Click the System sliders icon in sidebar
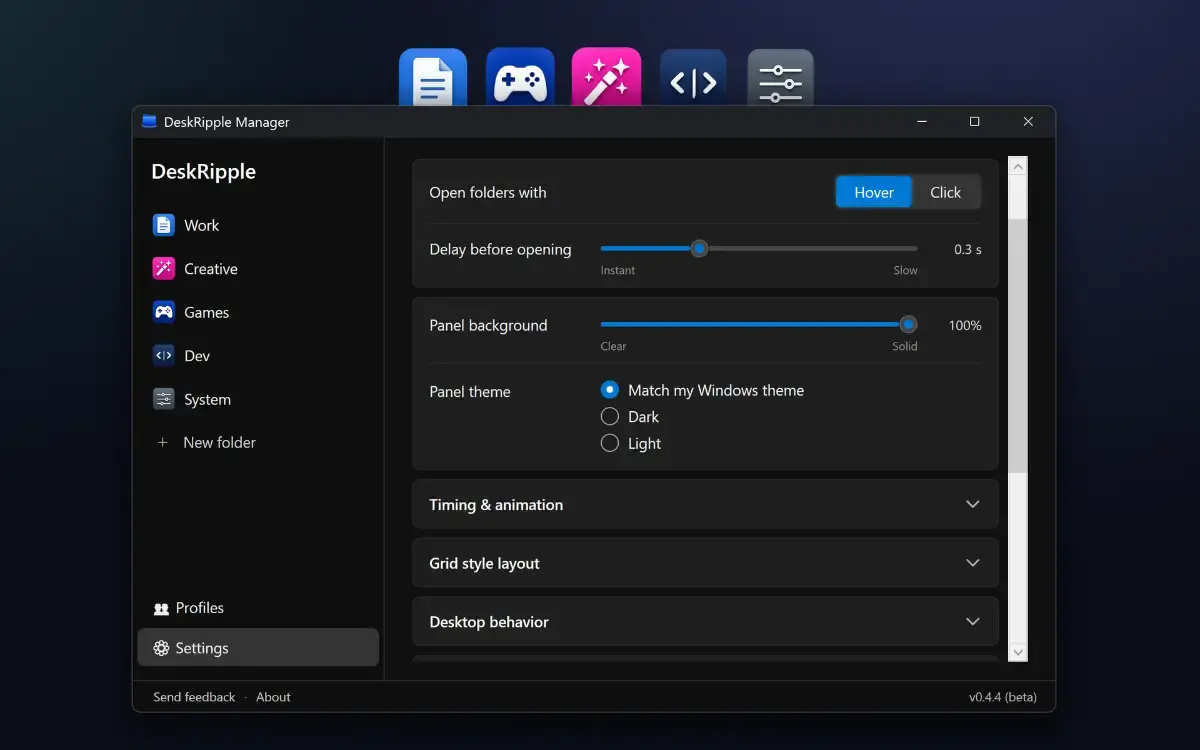 (163, 399)
